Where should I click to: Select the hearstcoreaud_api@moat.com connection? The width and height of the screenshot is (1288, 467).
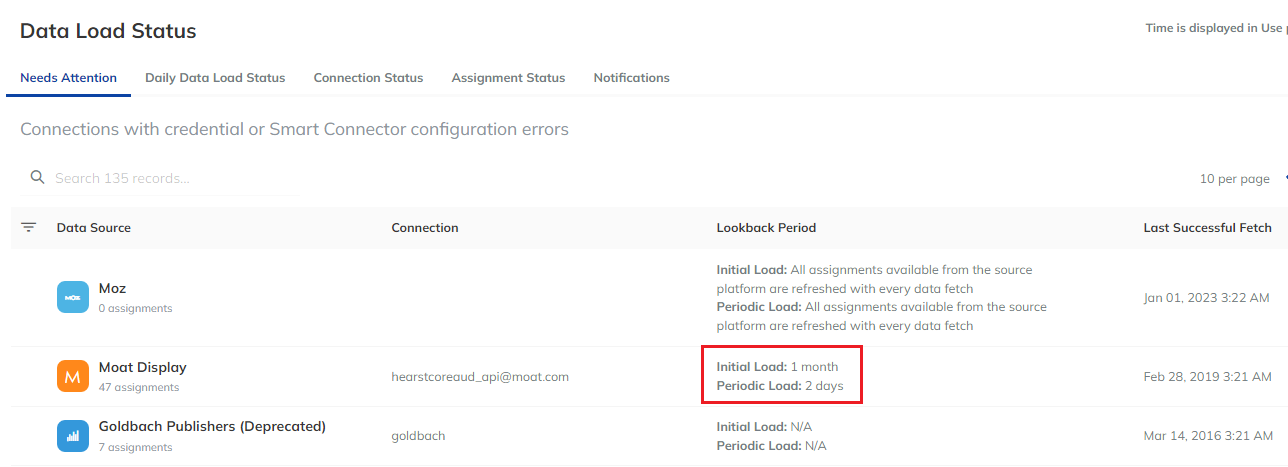tap(480, 377)
